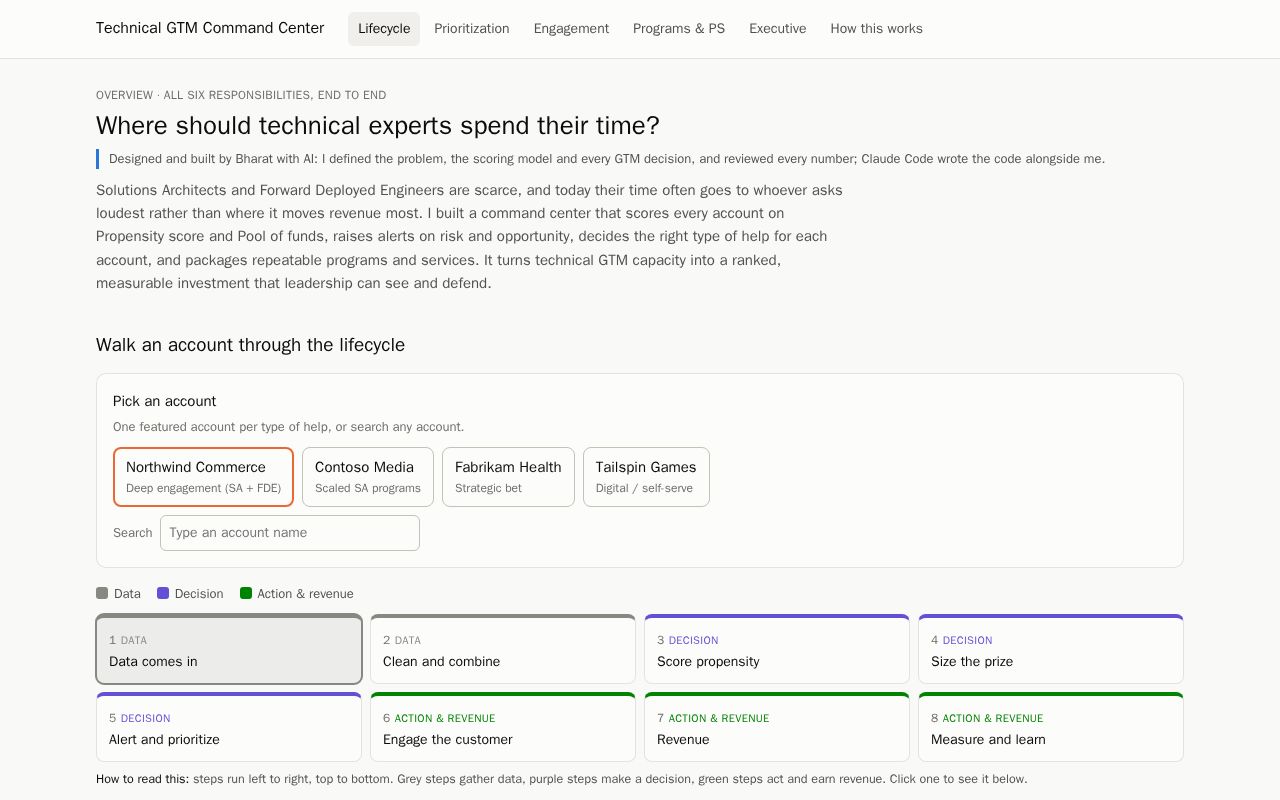
Task: Open the How this works tab
Action: pos(876,29)
